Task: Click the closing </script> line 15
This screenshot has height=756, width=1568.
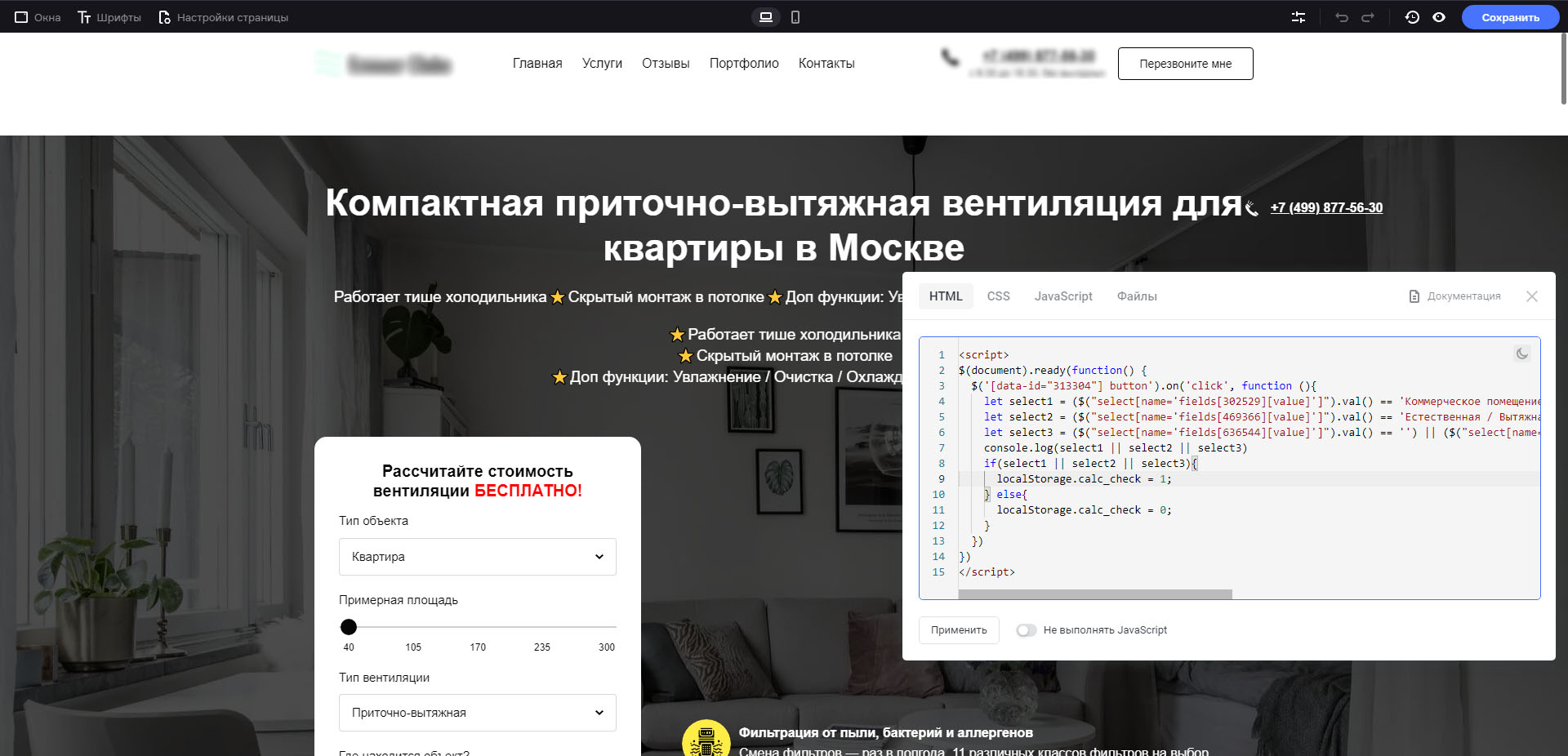Action: (x=987, y=572)
